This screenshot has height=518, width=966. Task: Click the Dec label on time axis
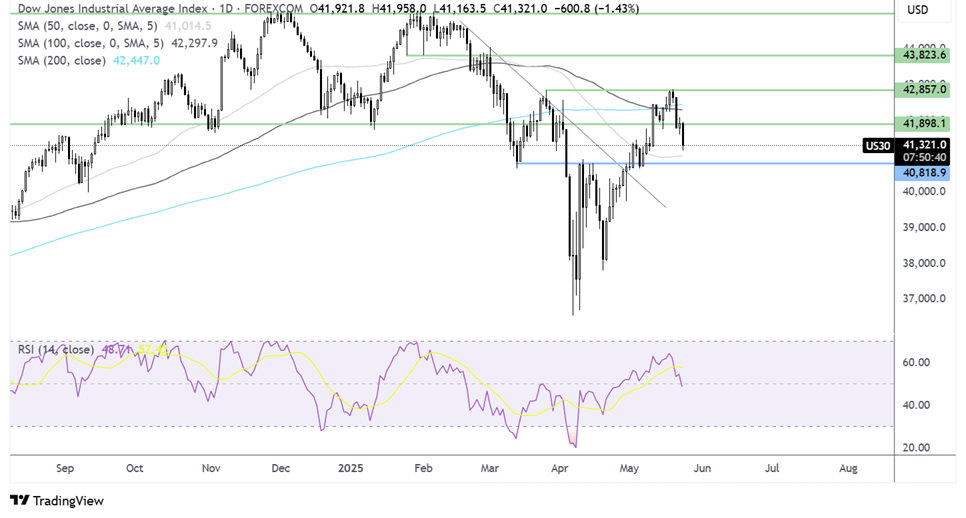(280, 468)
